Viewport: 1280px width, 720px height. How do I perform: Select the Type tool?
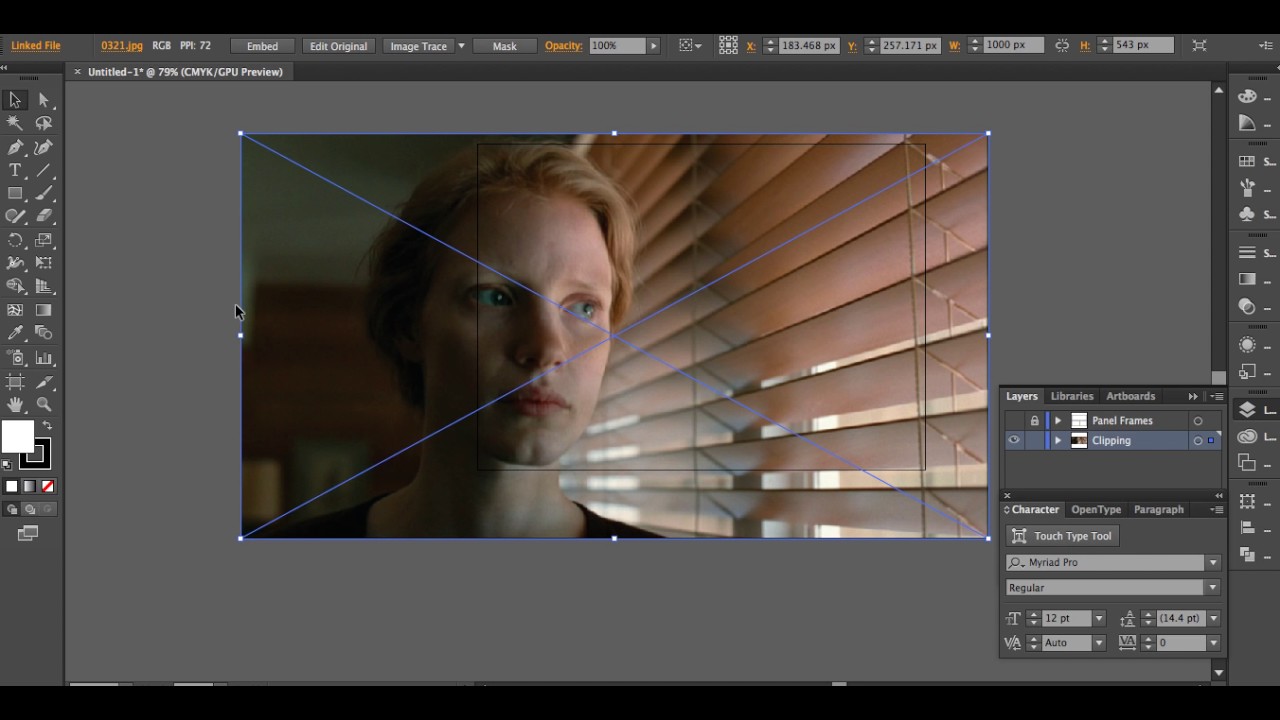[x=15, y=170]
